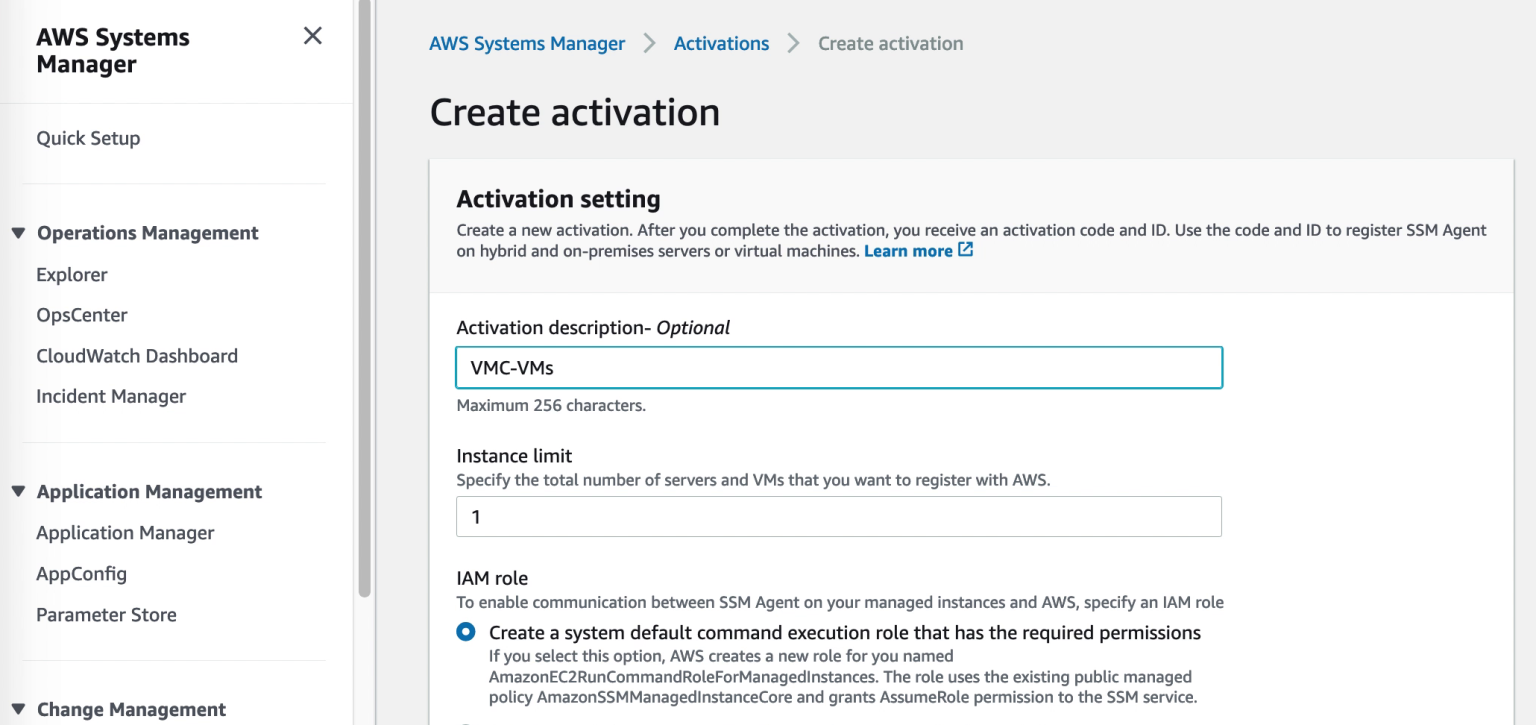This screenshot has width=1536, height=725.
Task: Go back to Activations breadcrumb
Action: click(x=721, y=43)
